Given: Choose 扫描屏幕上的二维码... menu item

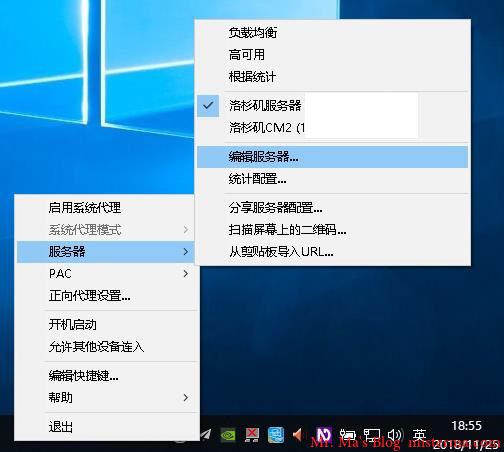Looking at the screenshot, I should click(332, 230).
